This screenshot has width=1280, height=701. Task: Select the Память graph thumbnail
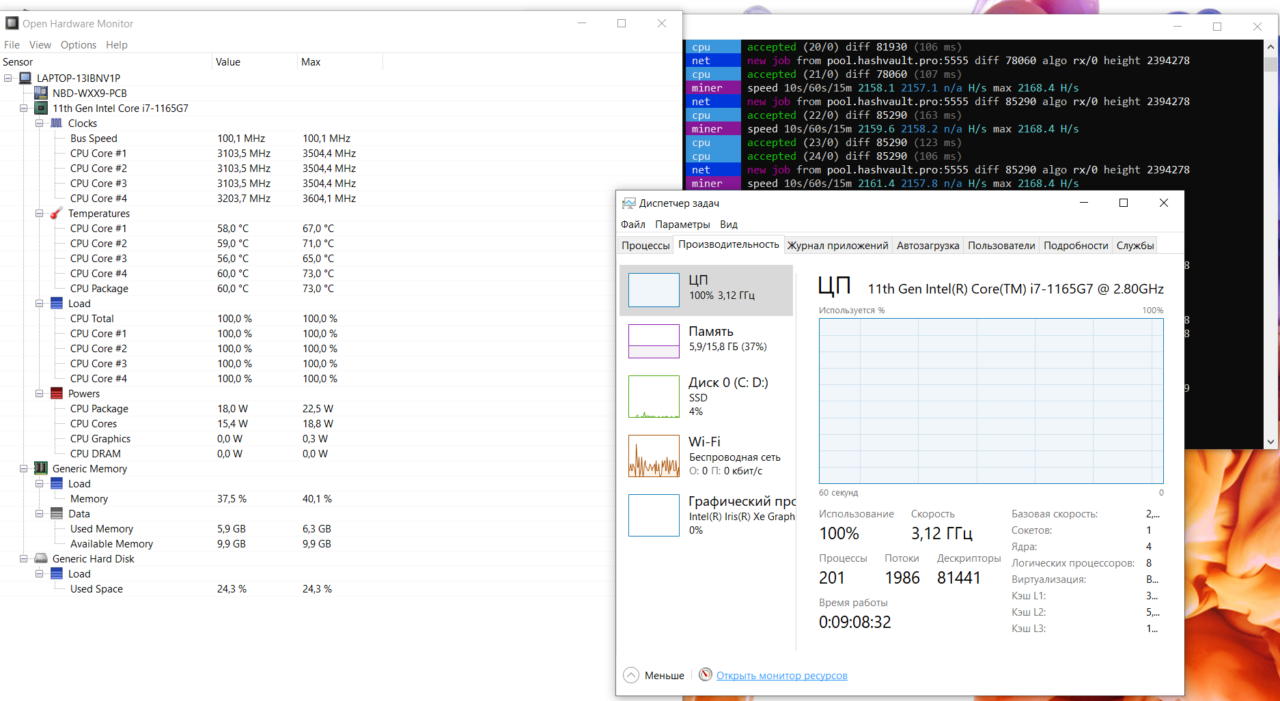pos(653,341)
